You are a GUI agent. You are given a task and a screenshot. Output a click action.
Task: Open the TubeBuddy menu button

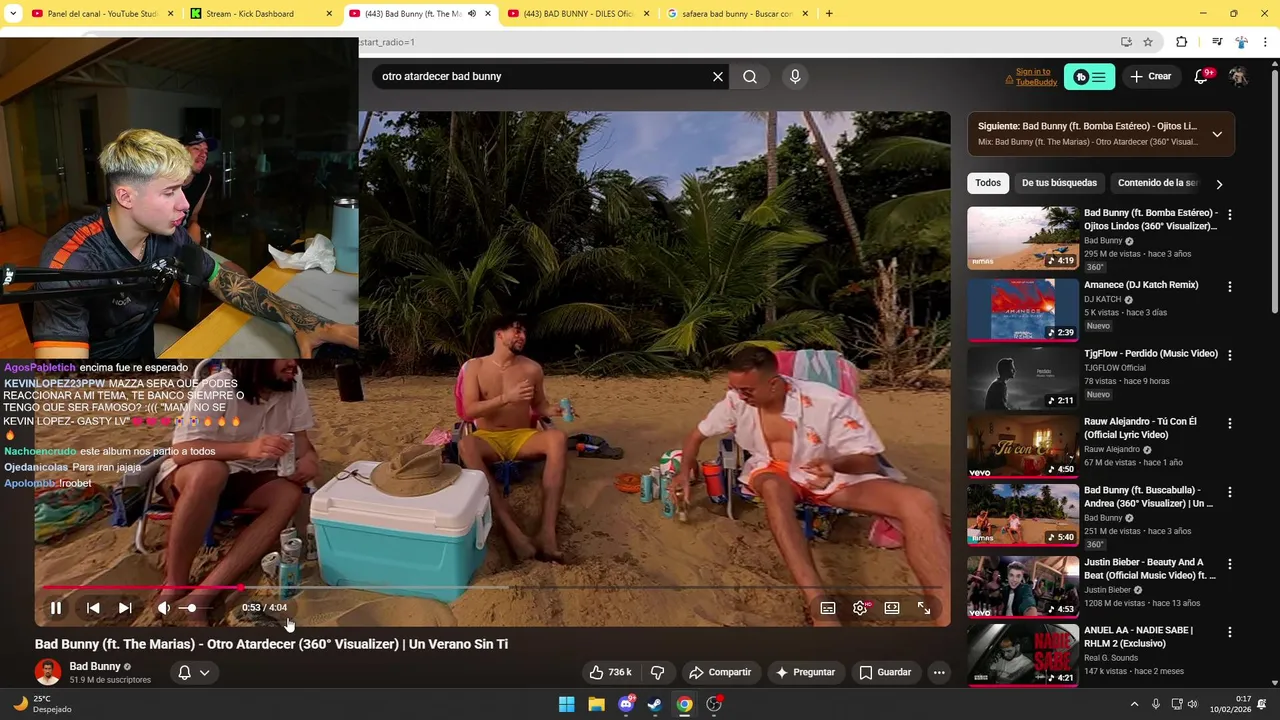[x=1089, y=77]
